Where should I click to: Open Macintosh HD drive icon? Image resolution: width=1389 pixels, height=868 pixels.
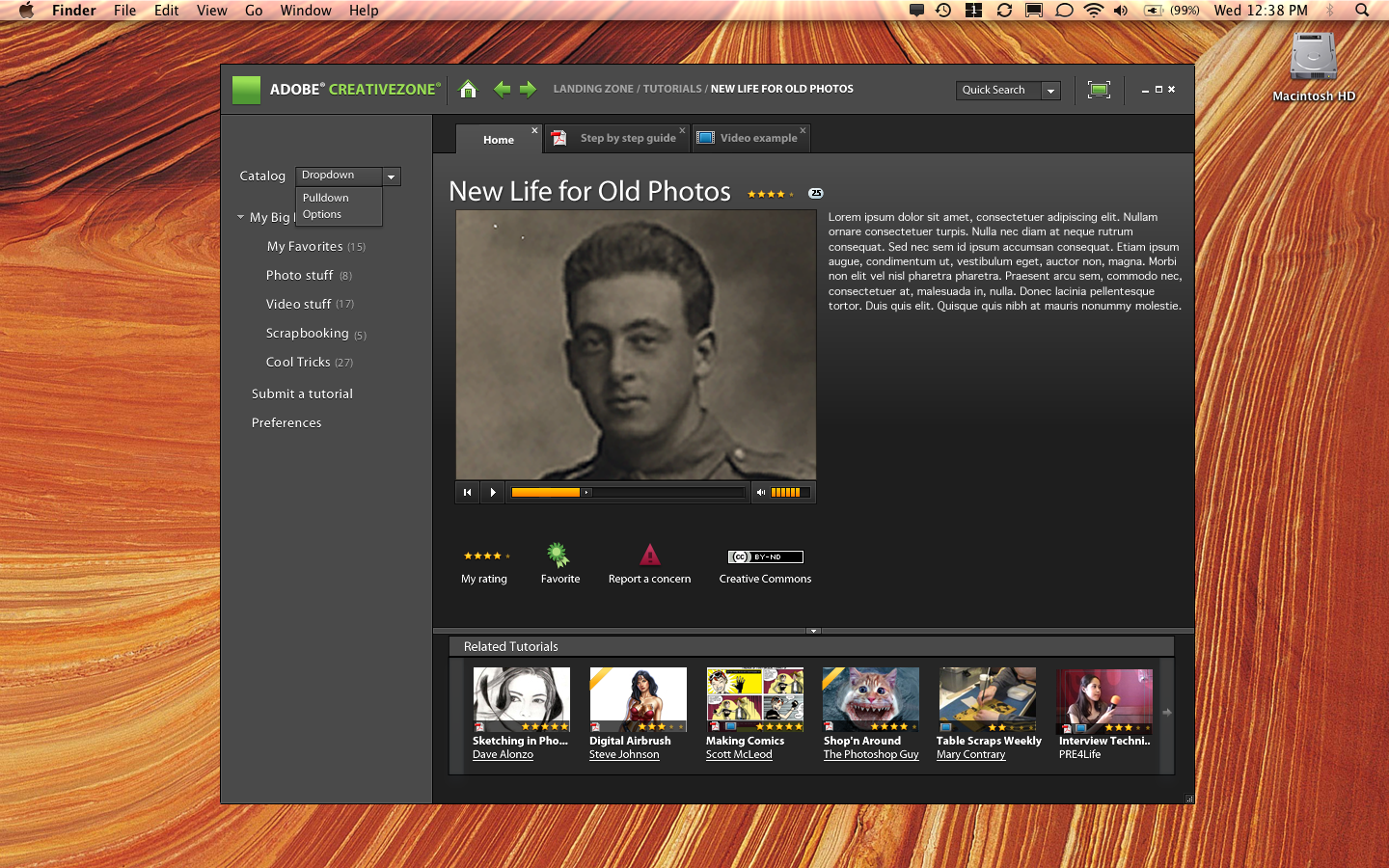pyautogui.click(x=1314, y=57)
